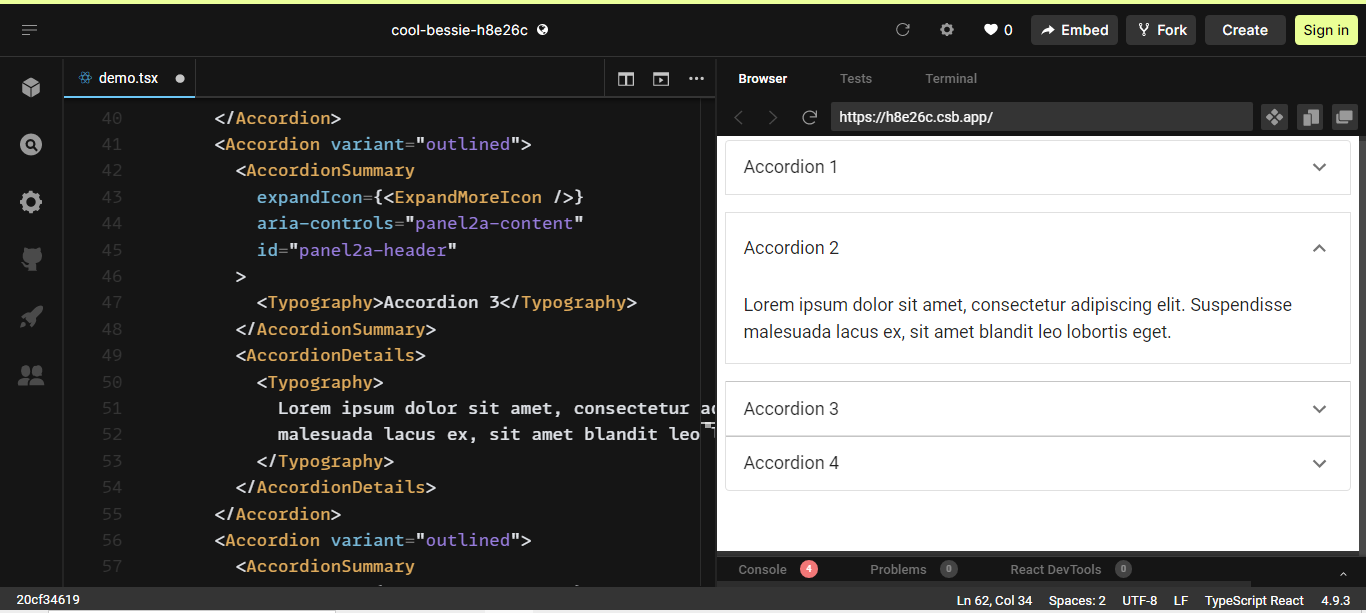Screen dimensions: 1366x613
Task: Click the commit hash 20cf34619
Action: [48, 600]
